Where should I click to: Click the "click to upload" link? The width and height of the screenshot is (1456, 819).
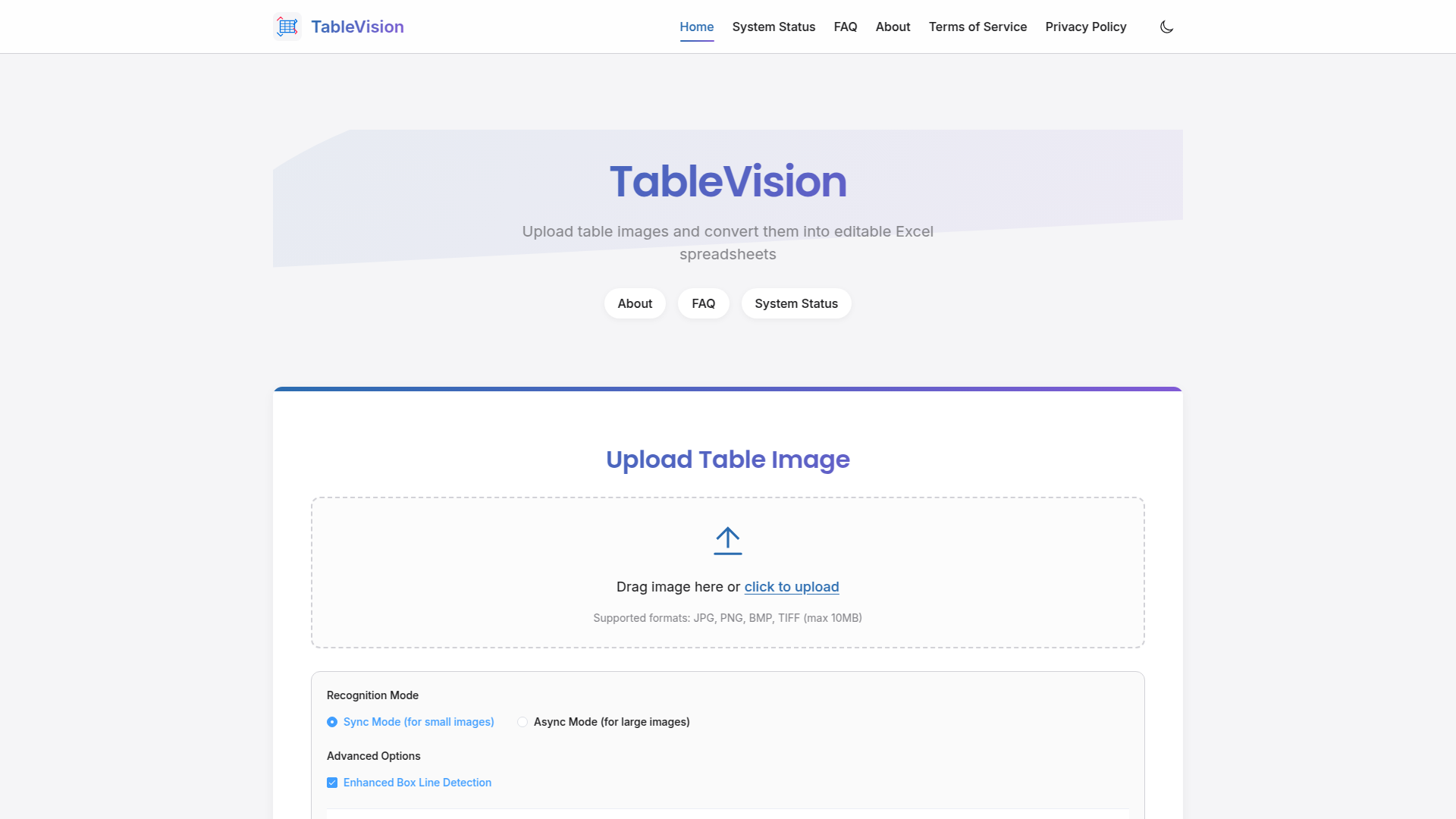[791, 587]
